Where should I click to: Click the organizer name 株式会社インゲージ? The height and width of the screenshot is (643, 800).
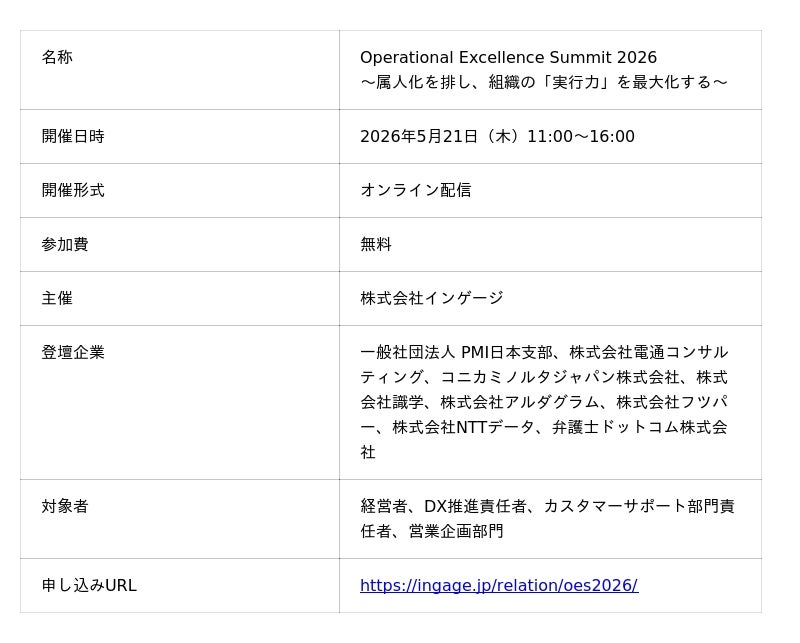point(431,299)
